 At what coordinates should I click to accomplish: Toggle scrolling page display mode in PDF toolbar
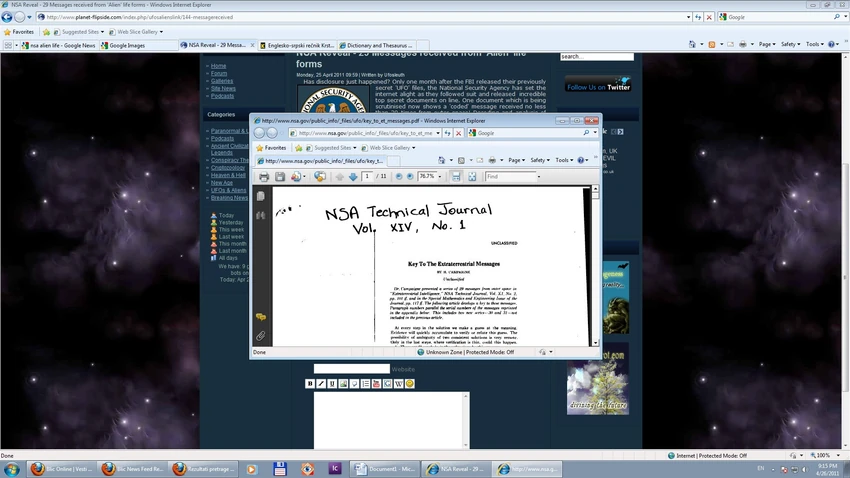click(456, 177)
